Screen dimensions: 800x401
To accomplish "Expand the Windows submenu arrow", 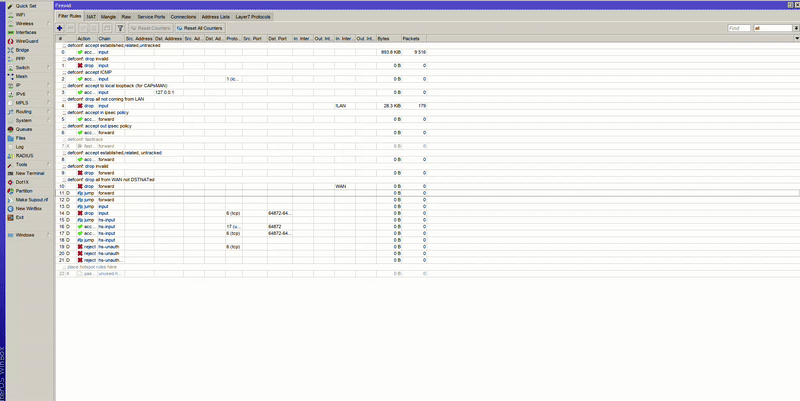I will pyautogui.click(x=49, y=235).
